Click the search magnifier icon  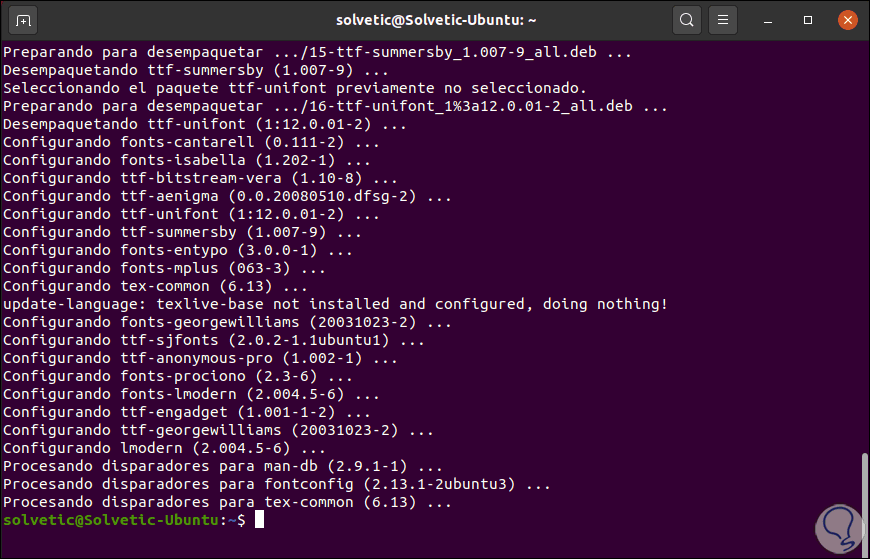686,19
